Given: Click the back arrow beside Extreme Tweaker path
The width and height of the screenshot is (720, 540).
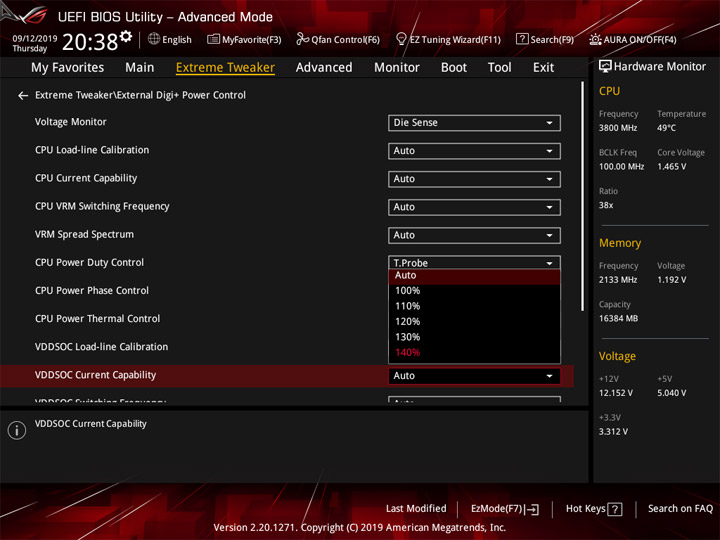Looking at the screenshot, I should 23,96.
